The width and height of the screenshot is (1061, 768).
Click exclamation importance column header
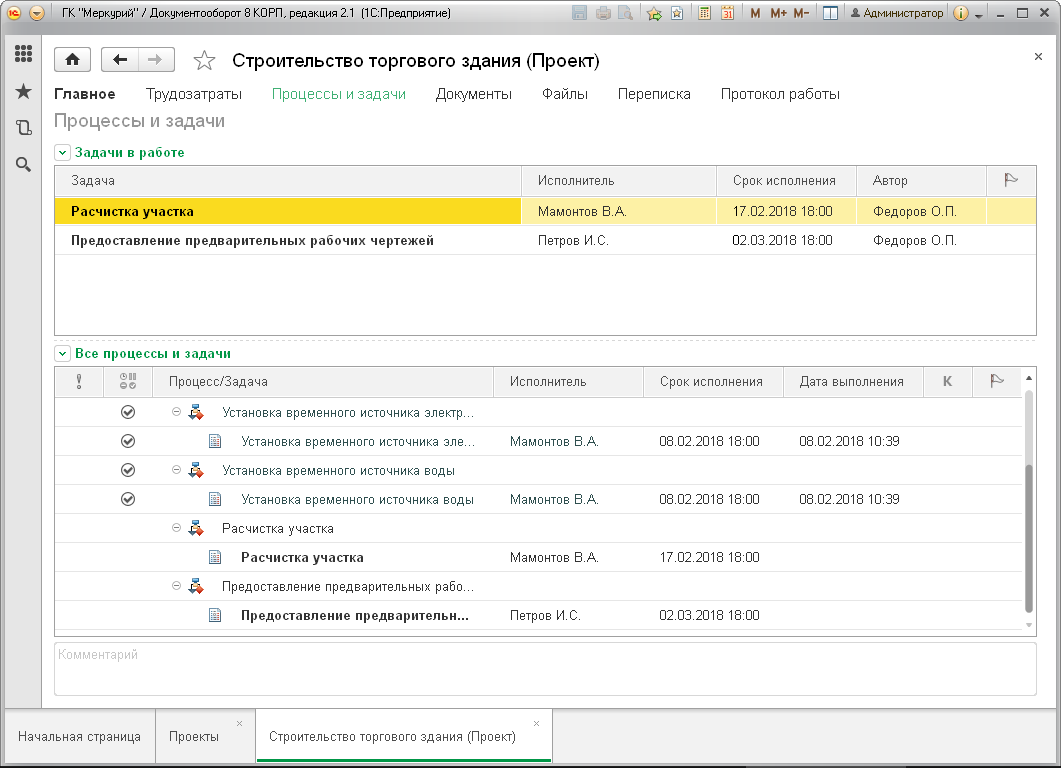point(79,382)
